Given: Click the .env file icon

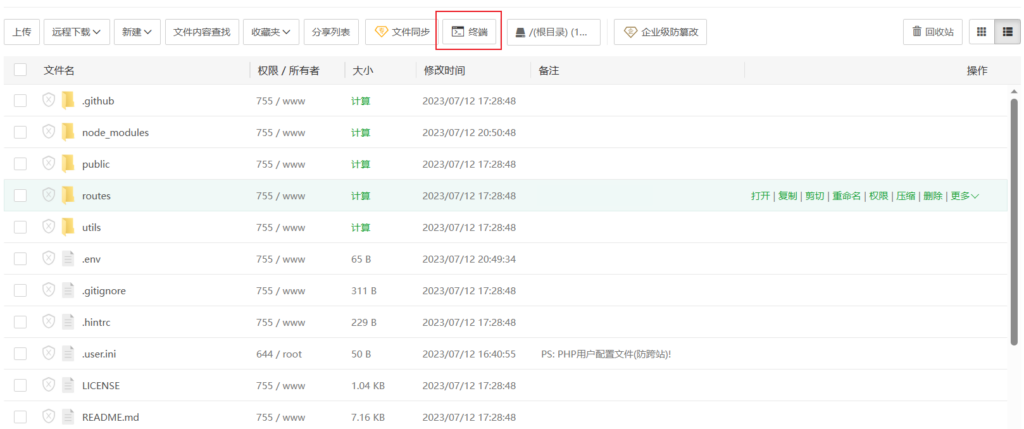Looking at the screenshot, I should (68, 259).
